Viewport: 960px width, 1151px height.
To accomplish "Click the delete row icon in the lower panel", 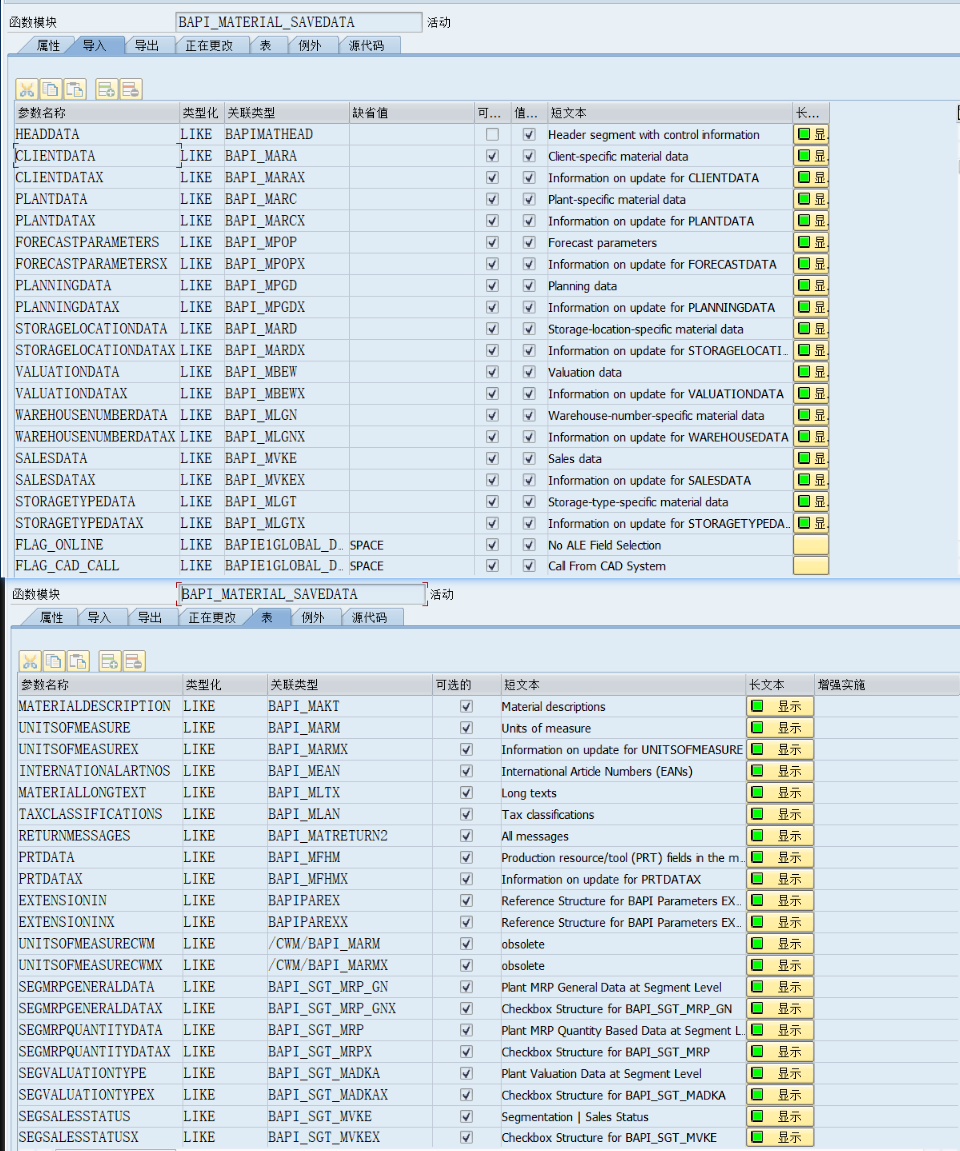I will 129,661.
